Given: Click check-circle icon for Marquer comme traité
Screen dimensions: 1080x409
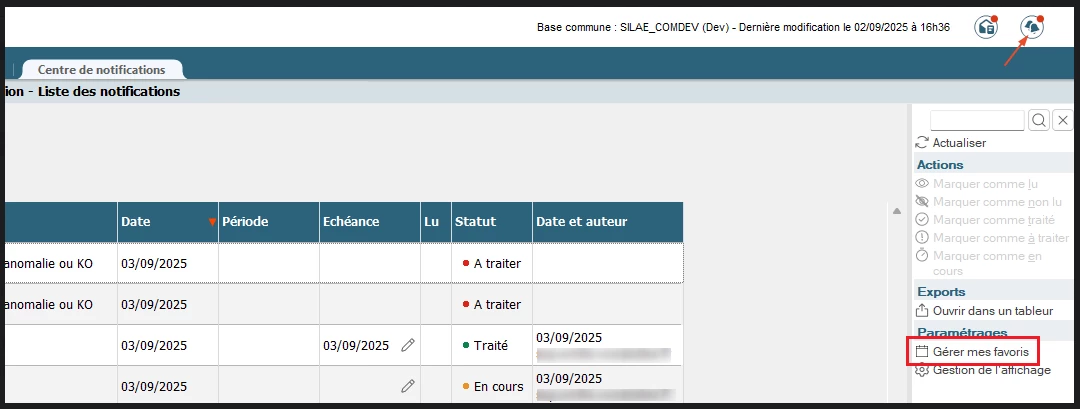Looking at the screenshot, I should pyautogui.click(x=922, y=220).
